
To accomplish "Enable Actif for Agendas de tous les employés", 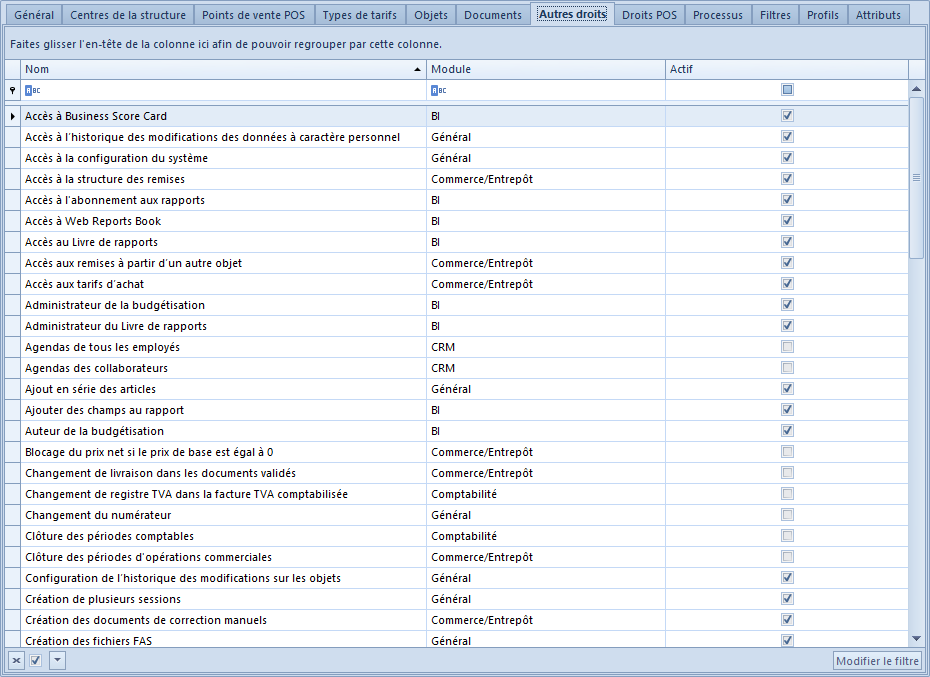I will (x=787, y=347).
